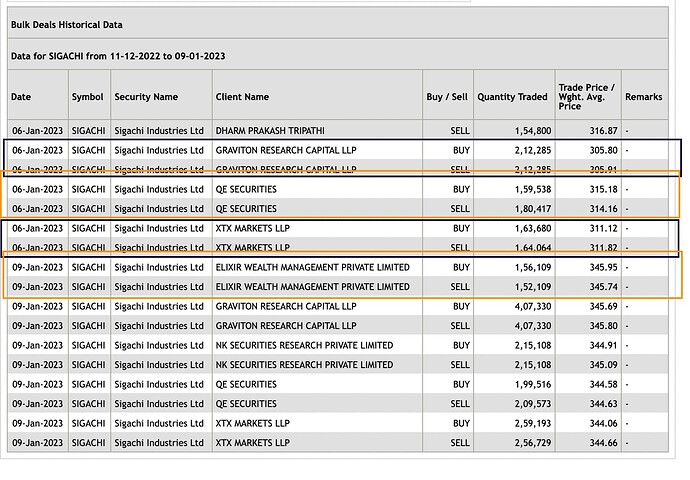Select price 345.95

pyautogui.click(x=603, y=267)
